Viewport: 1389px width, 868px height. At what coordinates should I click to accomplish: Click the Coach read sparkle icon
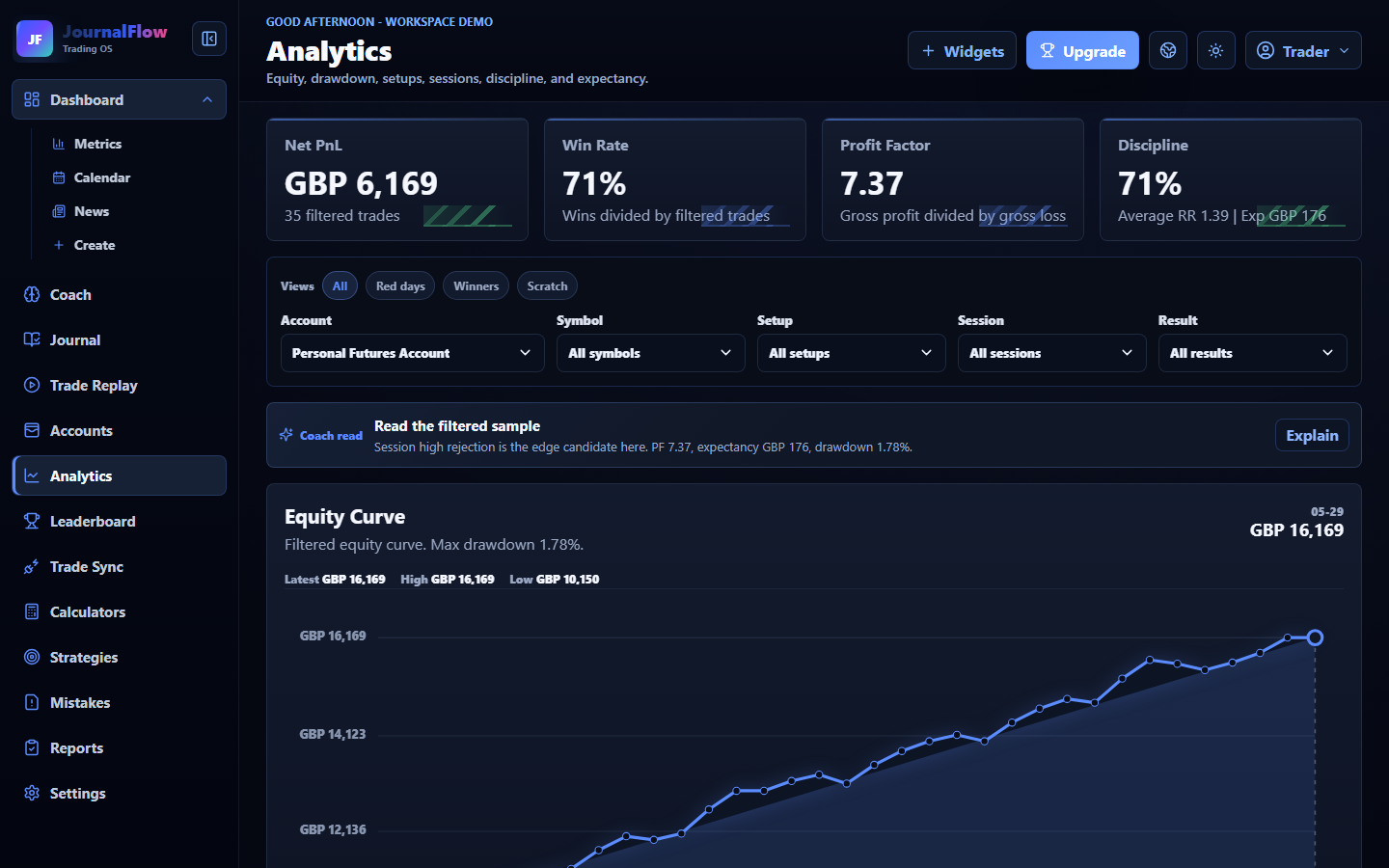(x=286, y=435)
